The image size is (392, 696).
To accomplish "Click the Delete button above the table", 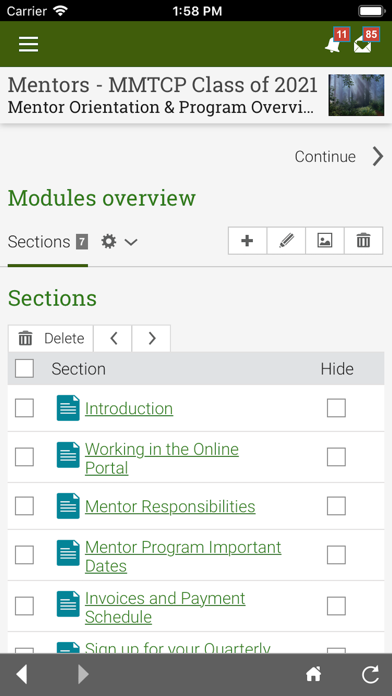I will 51,338.
